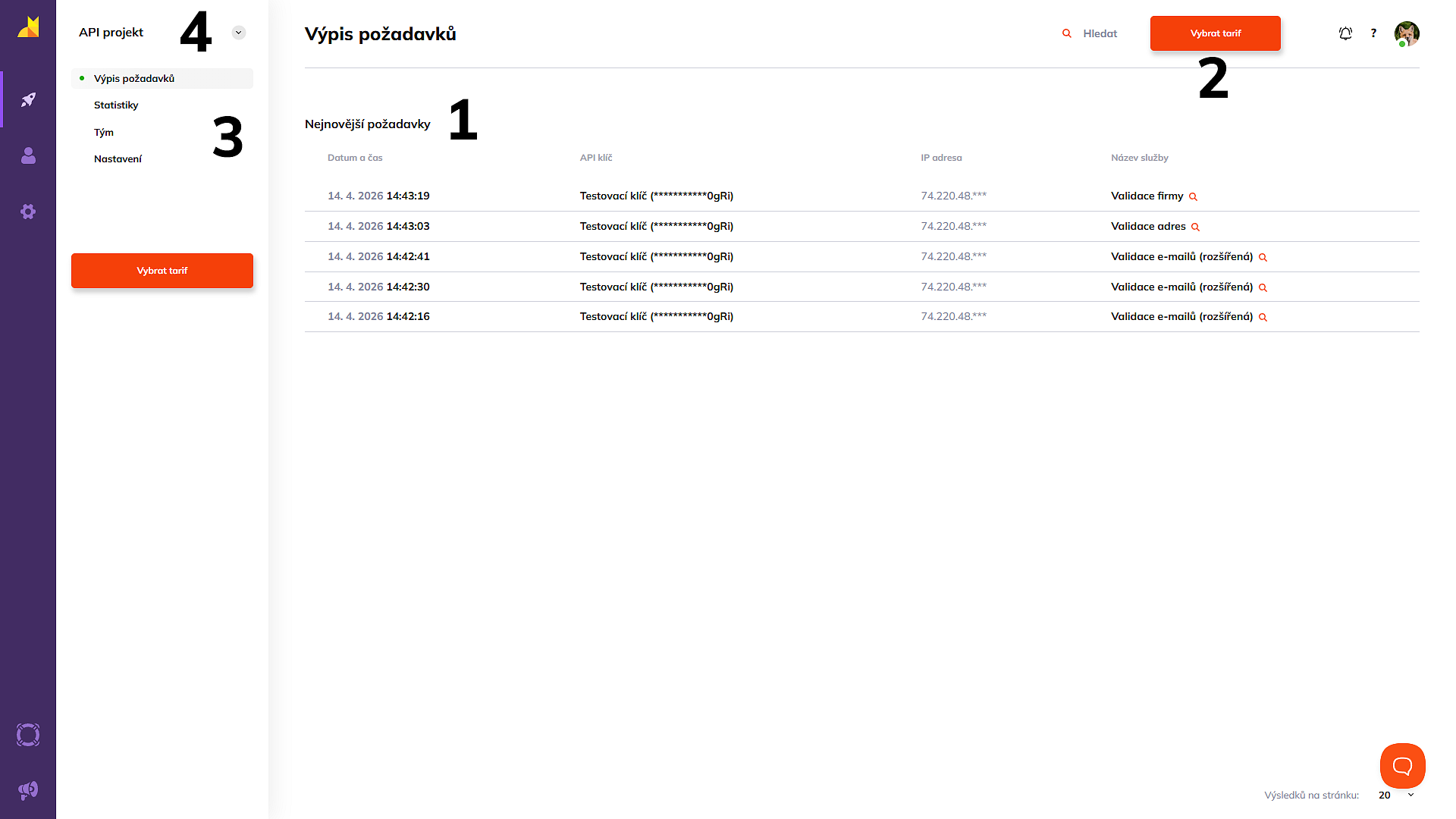Open the user profile sidebar icon

[28, 155]
